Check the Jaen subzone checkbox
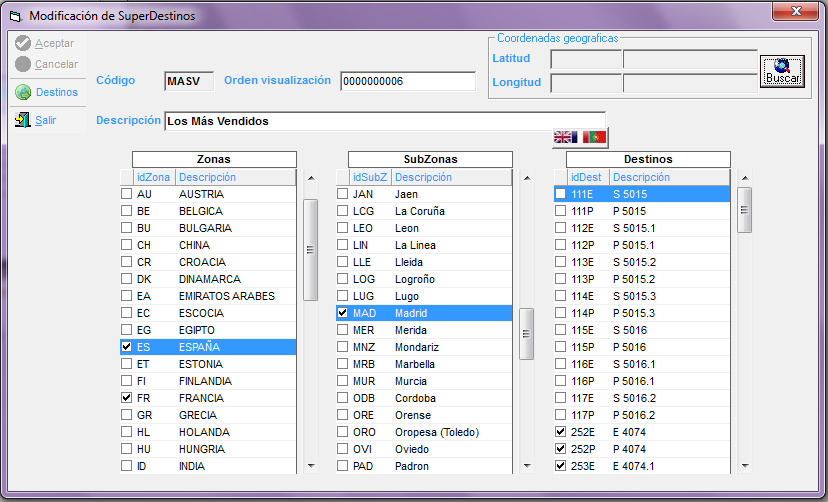Screen dimensions: 828x502 point(343,194)
